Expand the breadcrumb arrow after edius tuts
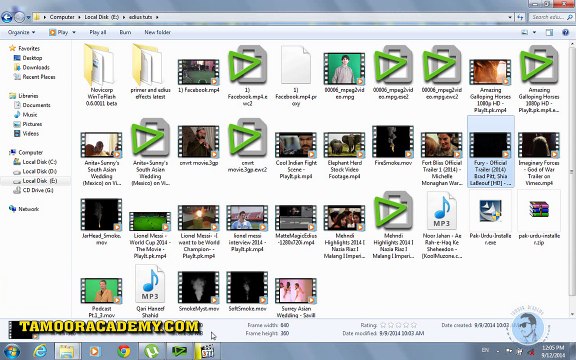The image size is (576, 360). tap(157, 17)
